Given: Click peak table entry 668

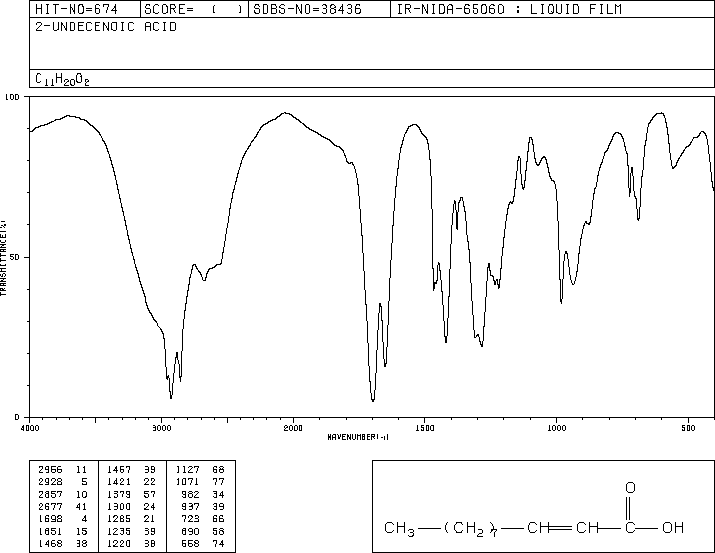Looking at the screenshot, I should pos(191,544).
